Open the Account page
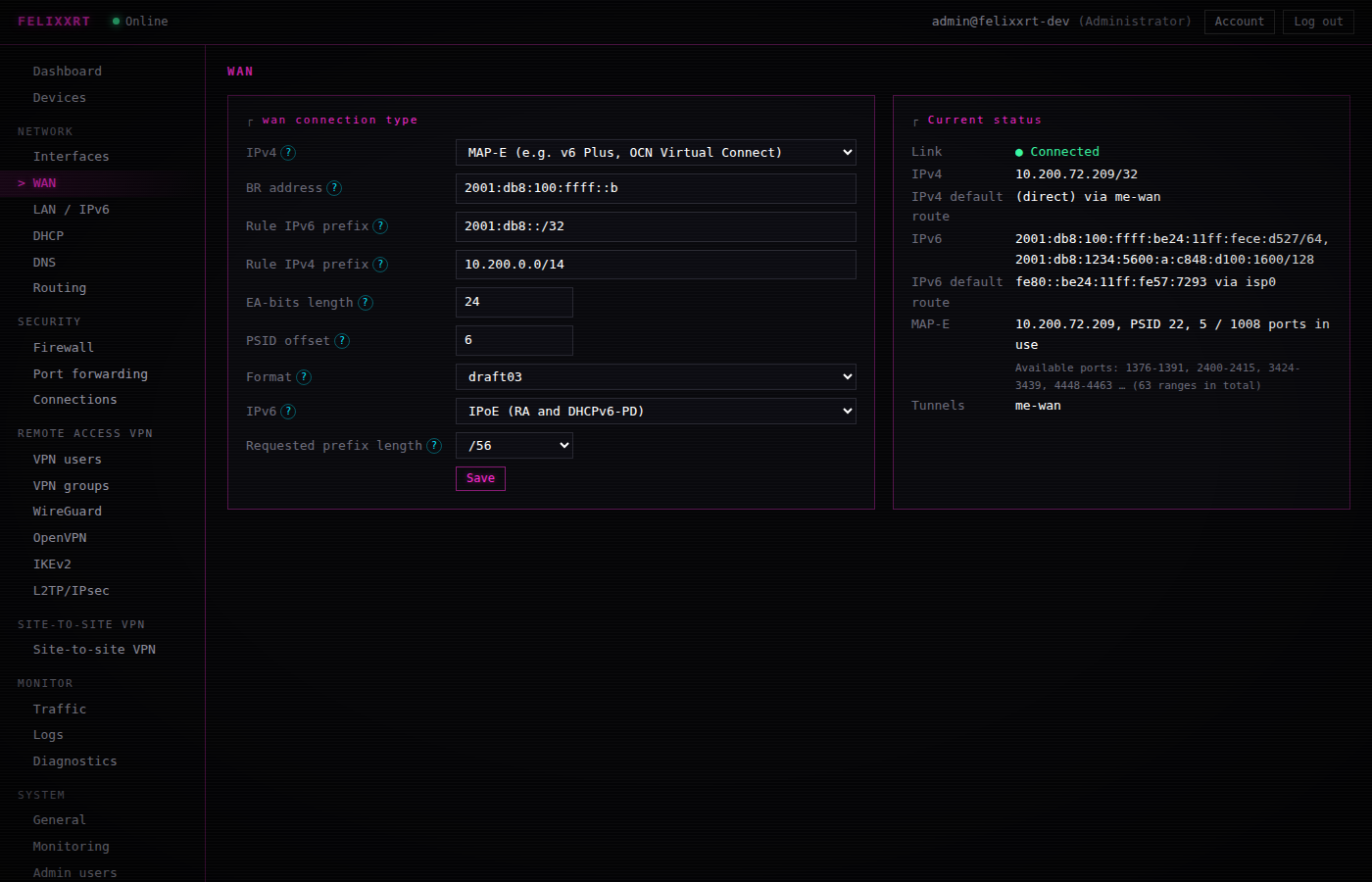The height and width of the screenshot is (882, 1372). point(1240,22)
